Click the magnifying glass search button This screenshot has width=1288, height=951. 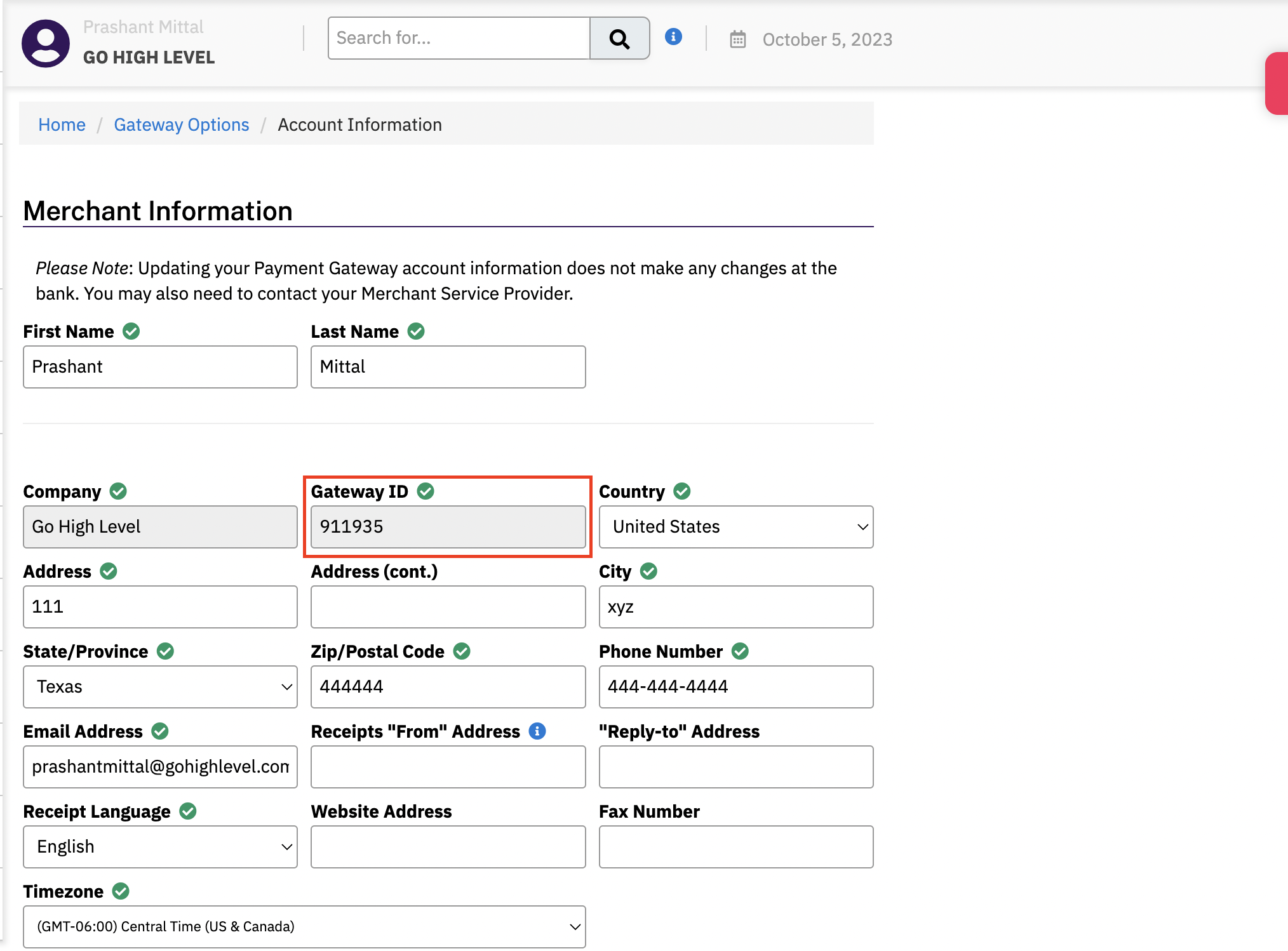click(619, 39)
